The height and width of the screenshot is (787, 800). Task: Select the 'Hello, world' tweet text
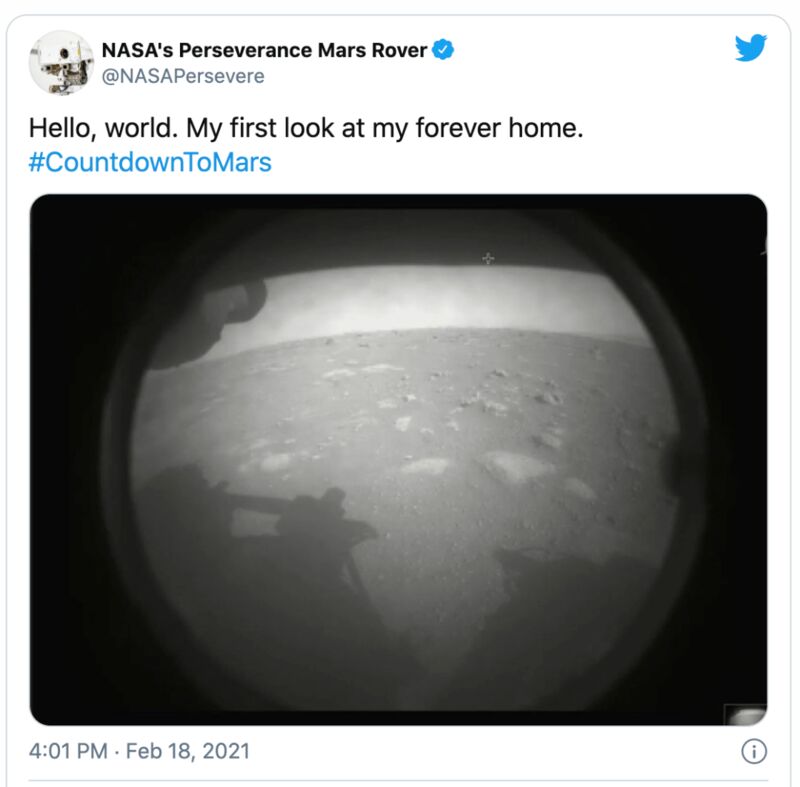pyautogui.click(x=306, y=128)
